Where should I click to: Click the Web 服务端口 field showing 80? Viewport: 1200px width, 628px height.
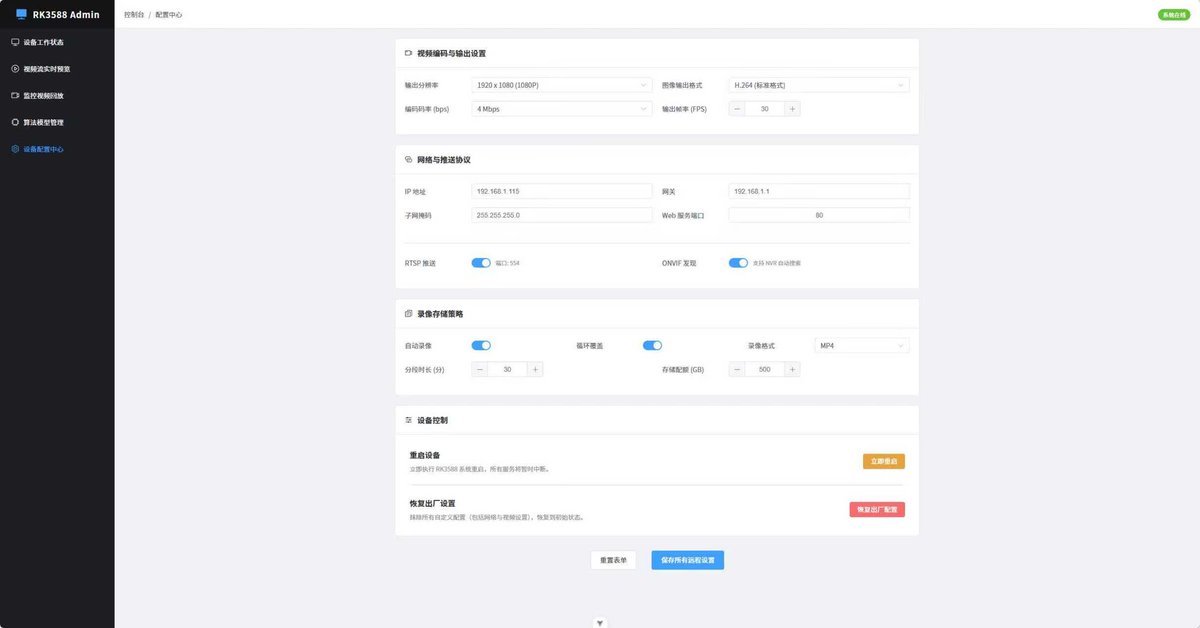tap(819, 215)
